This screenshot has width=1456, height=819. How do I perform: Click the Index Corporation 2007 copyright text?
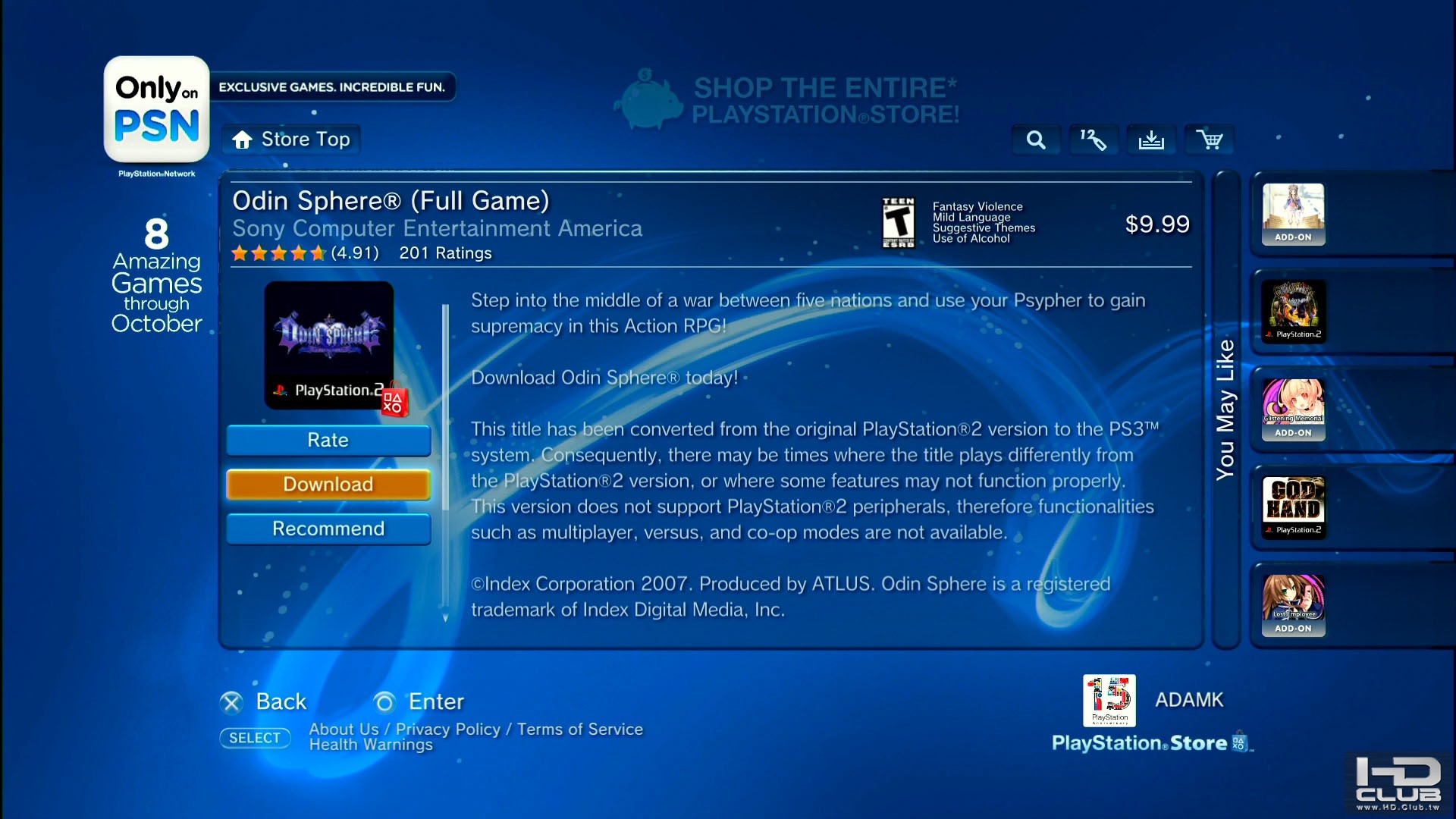(790, 597)
